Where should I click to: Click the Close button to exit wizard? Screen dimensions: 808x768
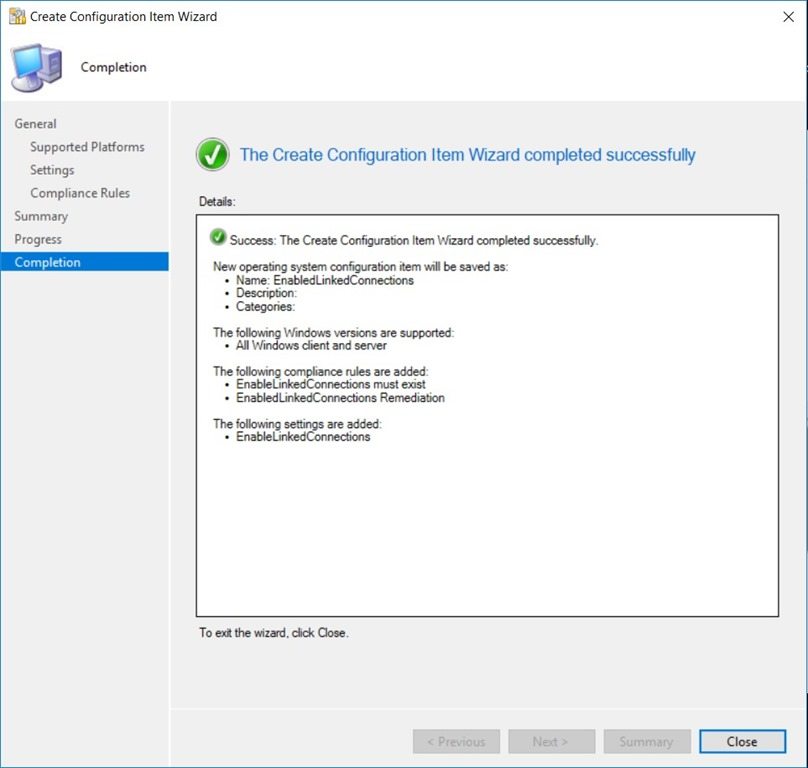742,741
